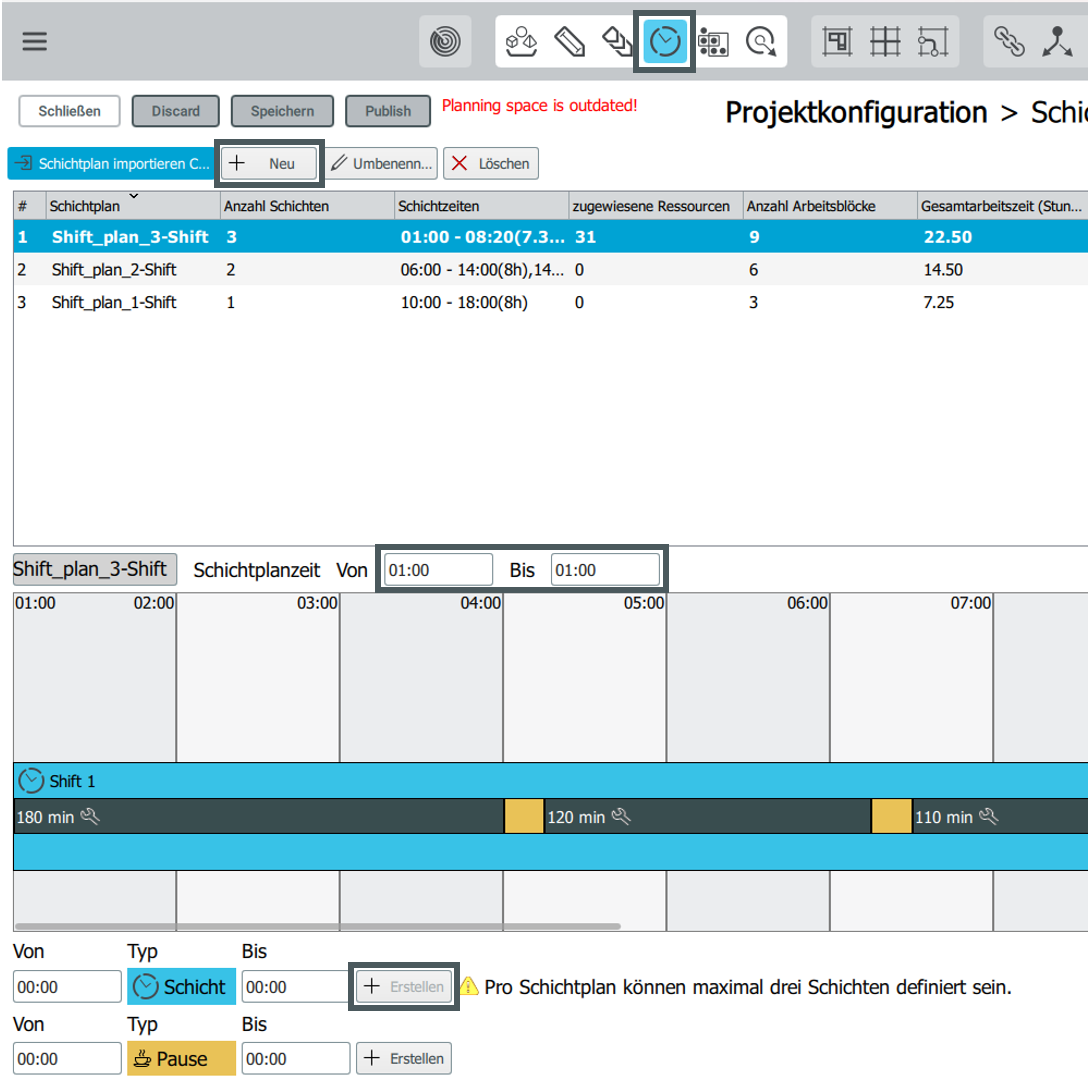The width and height of the screenshot is (1088, 1080).
Task: Click the Discard button
Action: coord(176,111)
